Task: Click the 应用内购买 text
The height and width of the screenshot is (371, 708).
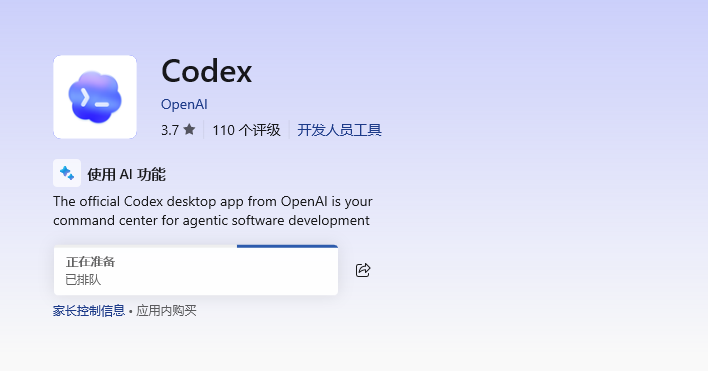Action: [x=166, y=311]
